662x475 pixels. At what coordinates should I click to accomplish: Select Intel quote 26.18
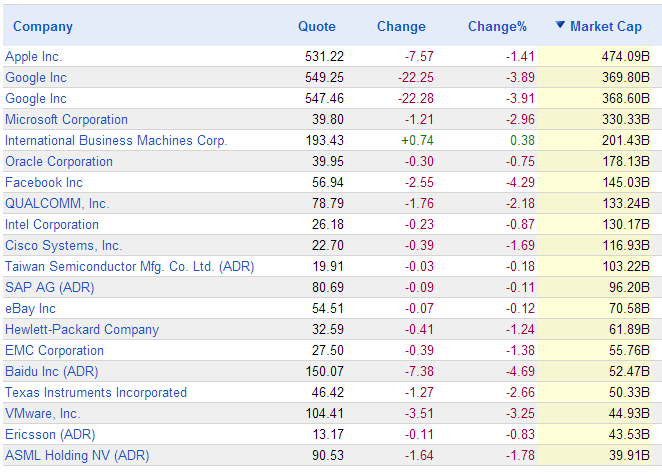tap(328, 225)
